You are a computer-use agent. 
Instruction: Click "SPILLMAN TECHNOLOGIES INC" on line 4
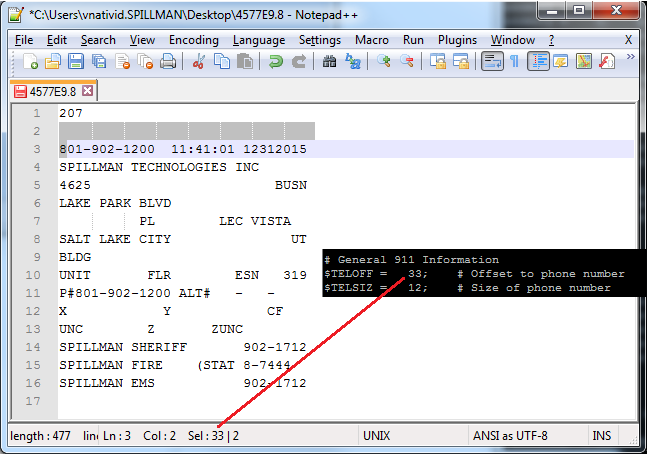(x=159, y=167)
